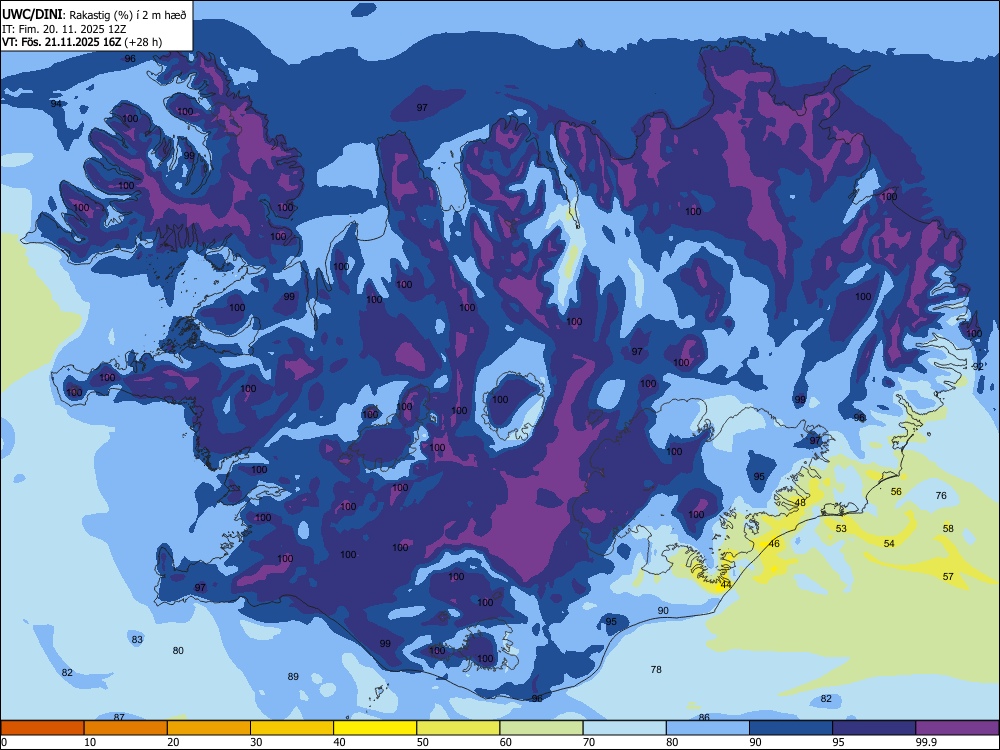This screenshot has height=750, width=1000.
Task: Select the bright yellow 40–50 legend swatch
Action: [x=375, y=728]
